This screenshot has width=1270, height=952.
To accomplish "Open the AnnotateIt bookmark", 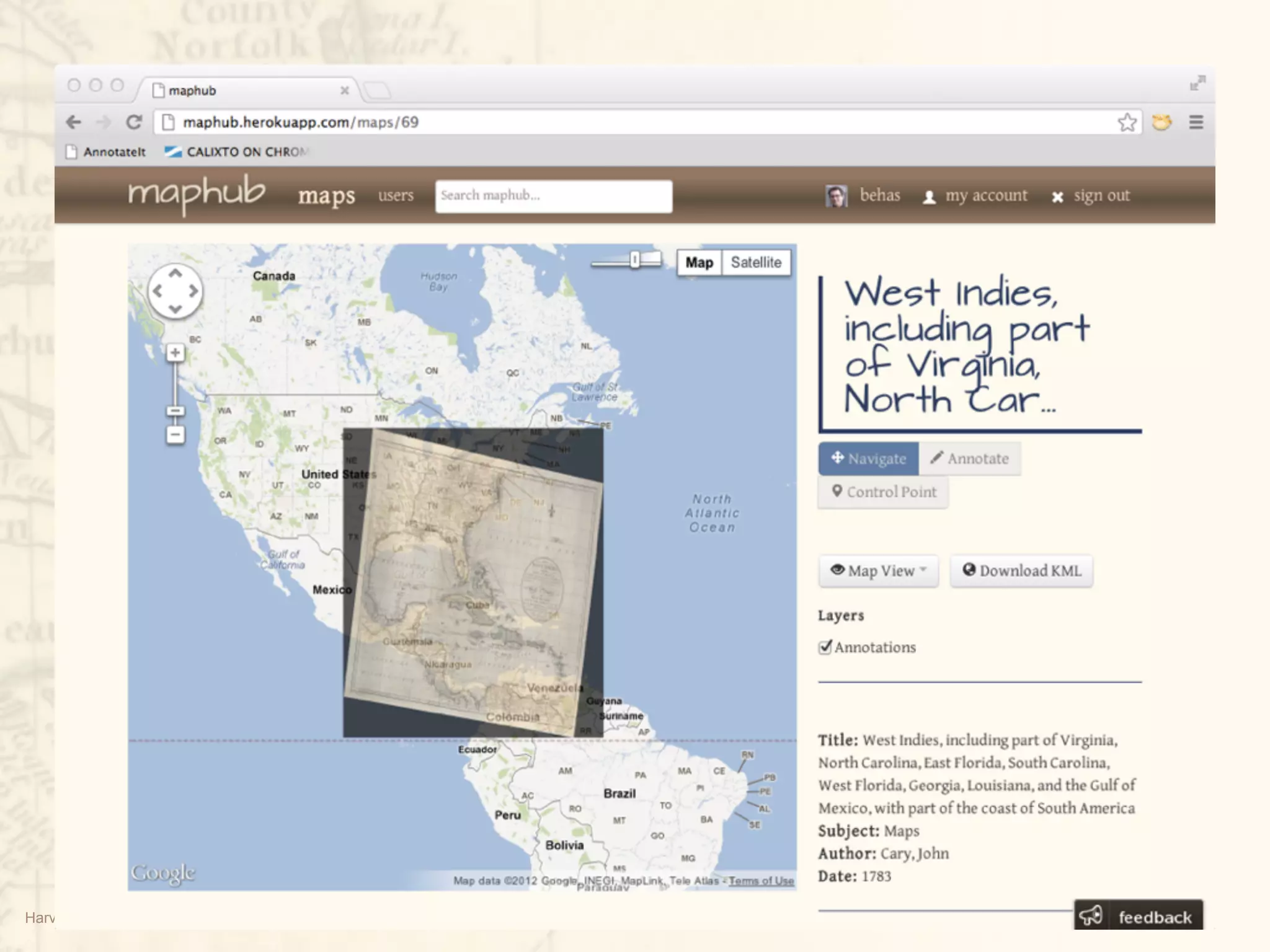I will point(106,152).
